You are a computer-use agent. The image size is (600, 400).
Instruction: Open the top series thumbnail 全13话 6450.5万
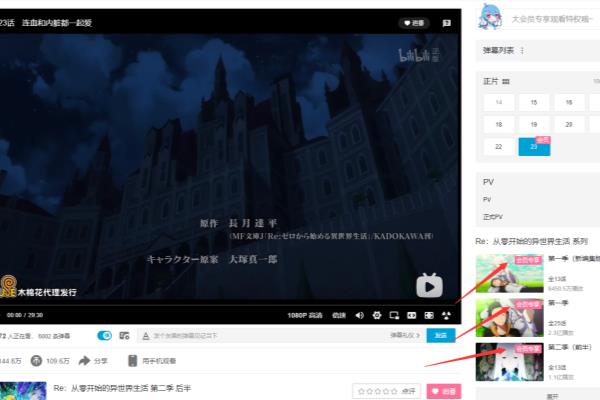click(509, 273)
